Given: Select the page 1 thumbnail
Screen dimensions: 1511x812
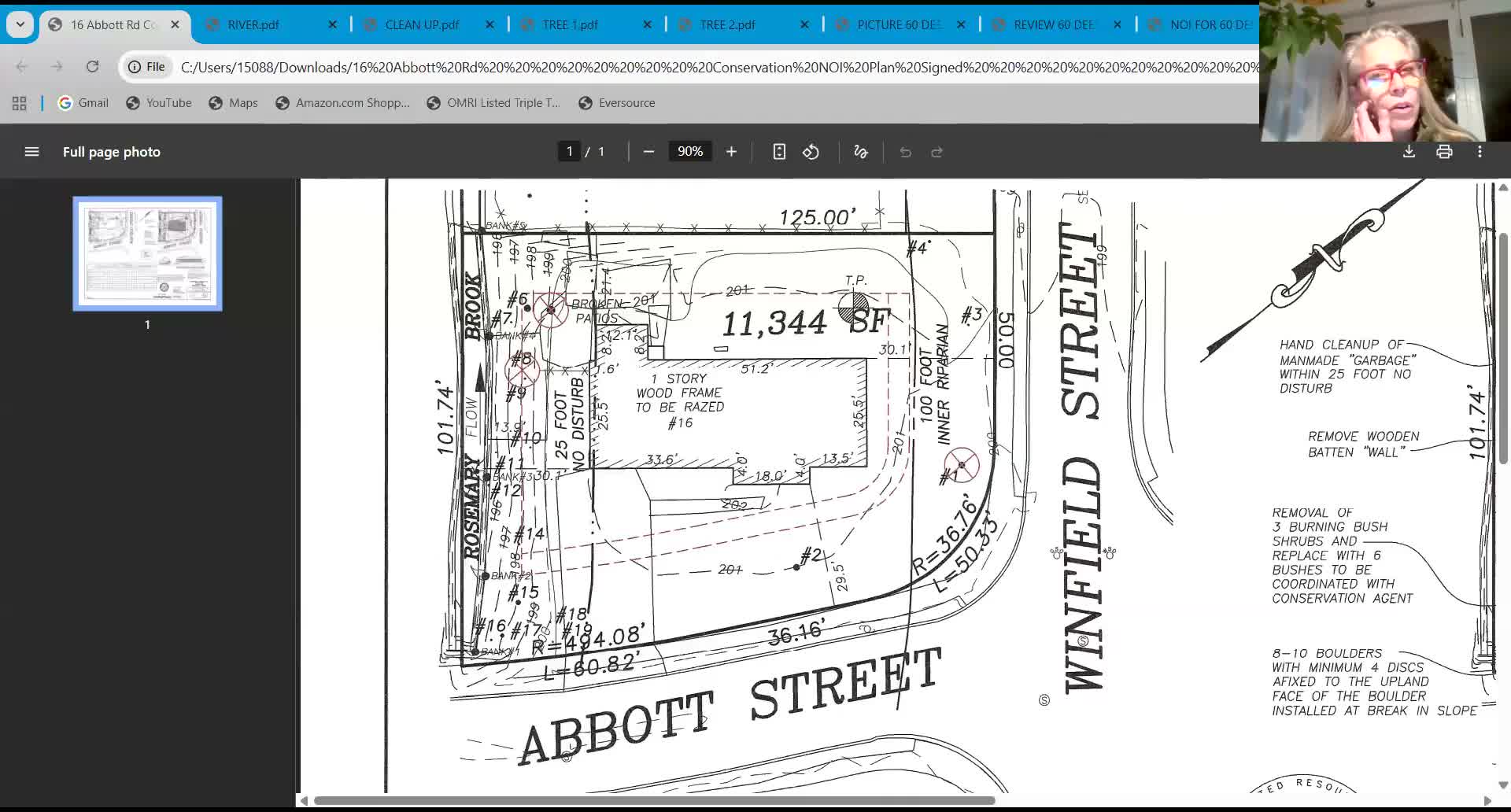Looking at the screenshot, I should pos(146,253).
